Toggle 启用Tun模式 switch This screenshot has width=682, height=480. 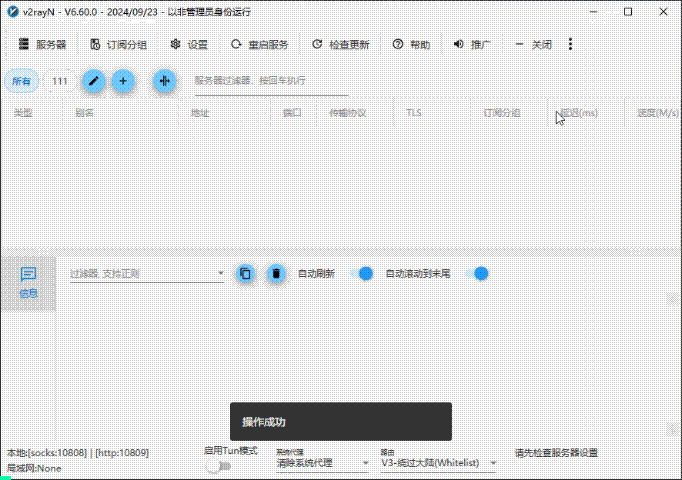(218, 466)
